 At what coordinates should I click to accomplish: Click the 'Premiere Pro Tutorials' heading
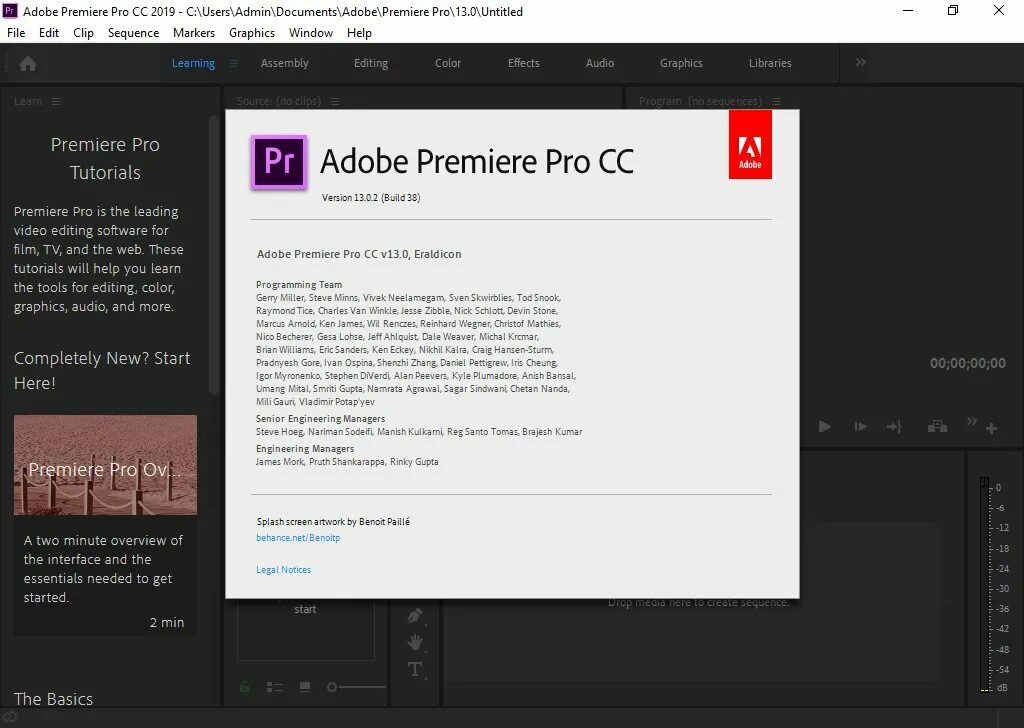[105, 158]
